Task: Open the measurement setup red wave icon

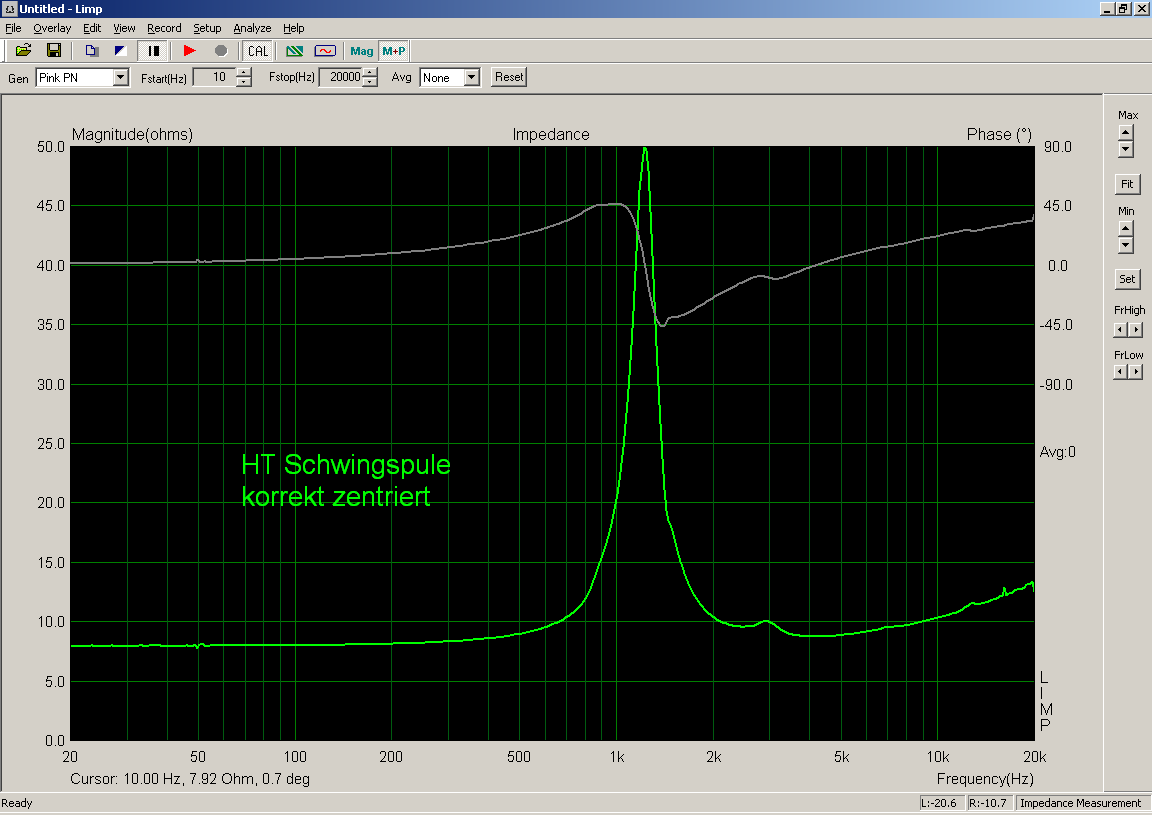Action: point(325,51)
